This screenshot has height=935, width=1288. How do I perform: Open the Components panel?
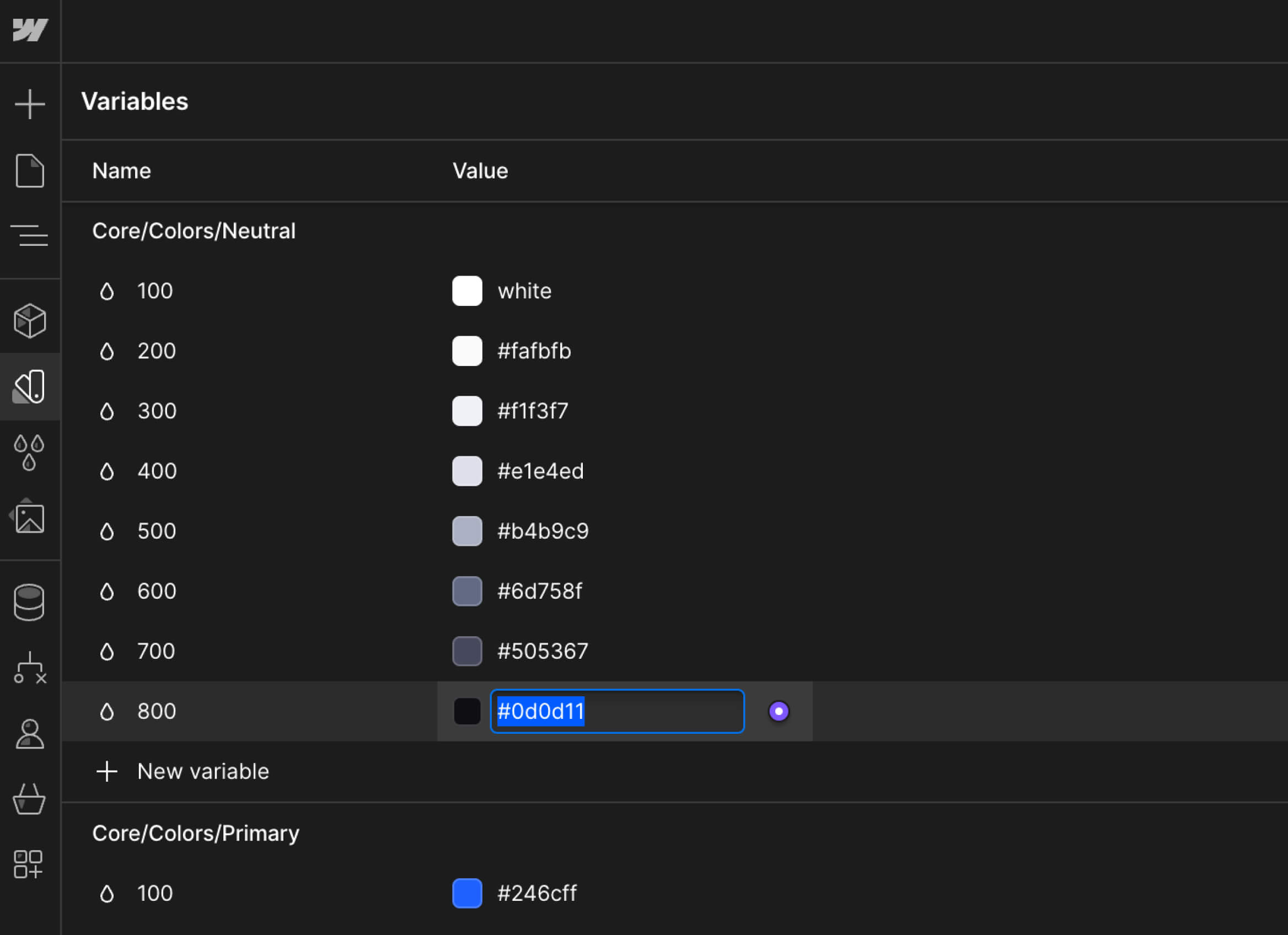pos(30,320)
